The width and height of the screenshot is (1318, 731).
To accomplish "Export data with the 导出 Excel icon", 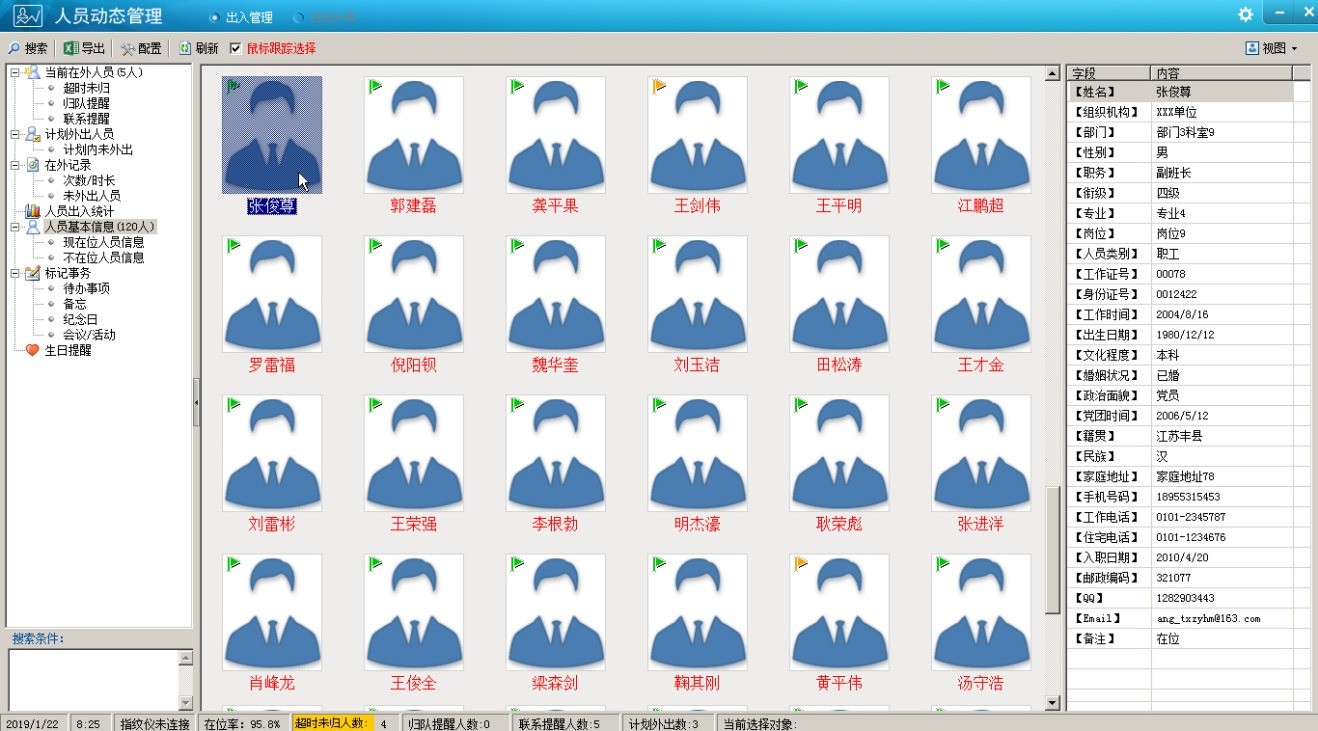I will click(71, 48).
